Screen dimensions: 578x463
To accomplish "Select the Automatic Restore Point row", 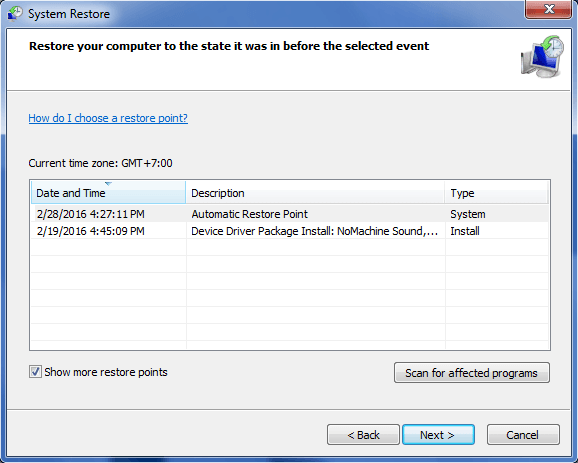I will 290,214.
